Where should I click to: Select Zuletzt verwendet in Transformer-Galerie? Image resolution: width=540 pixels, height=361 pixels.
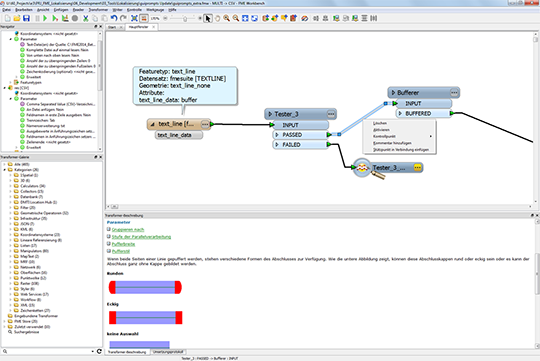pos(32,327)
